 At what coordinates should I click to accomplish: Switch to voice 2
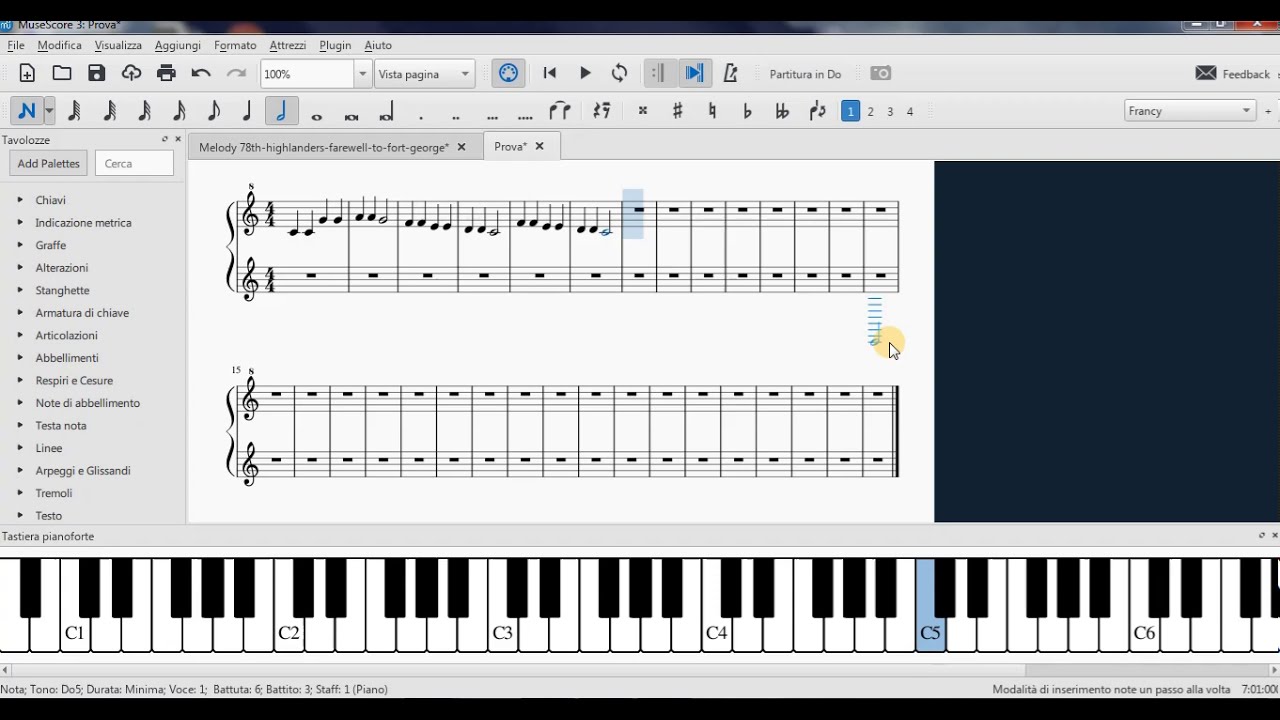(x=871, y=111)
